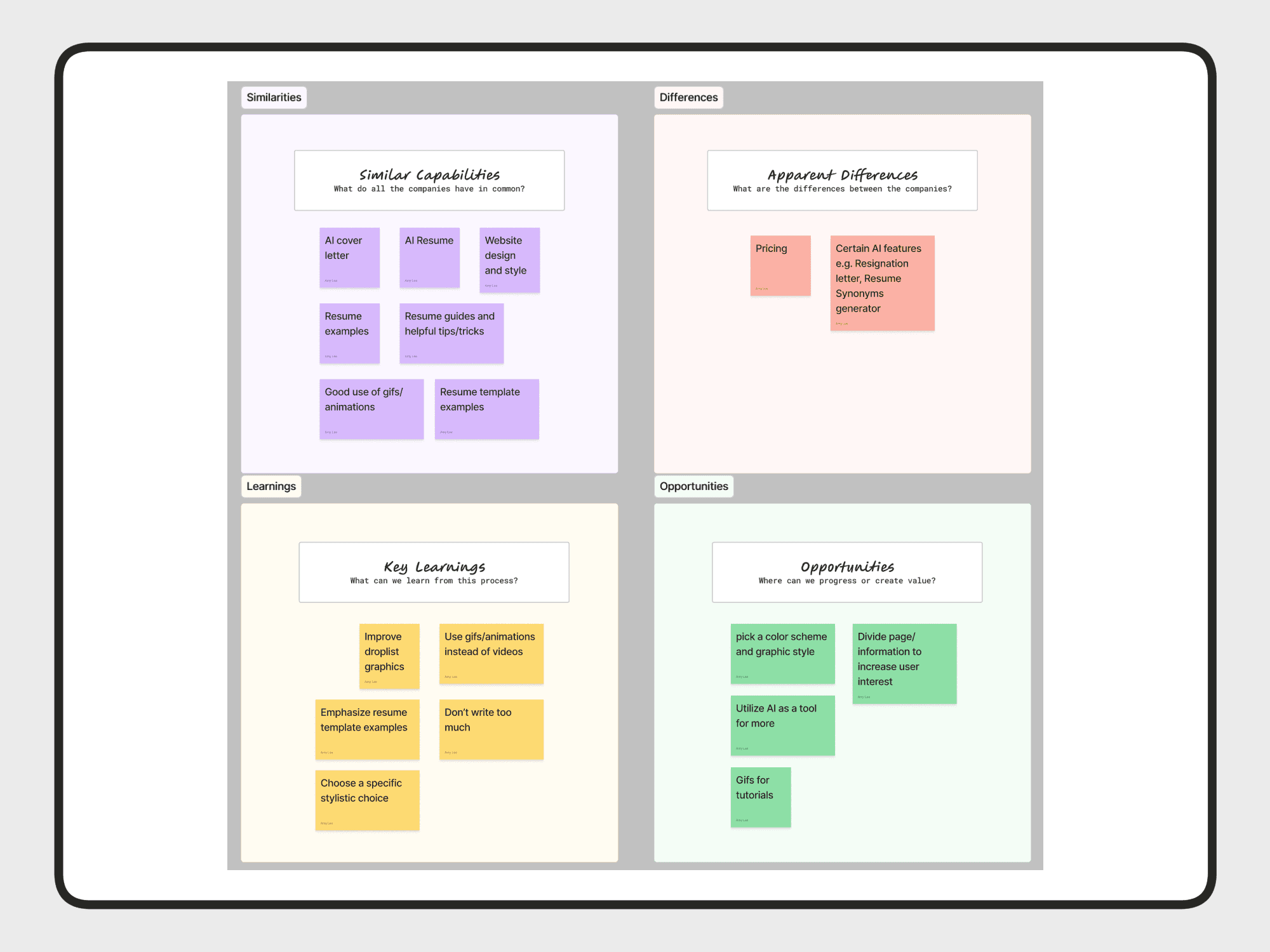Click the 'Certain AI features' sticky note
Viewport: 1270px width, 952px height.
point(882,283)
